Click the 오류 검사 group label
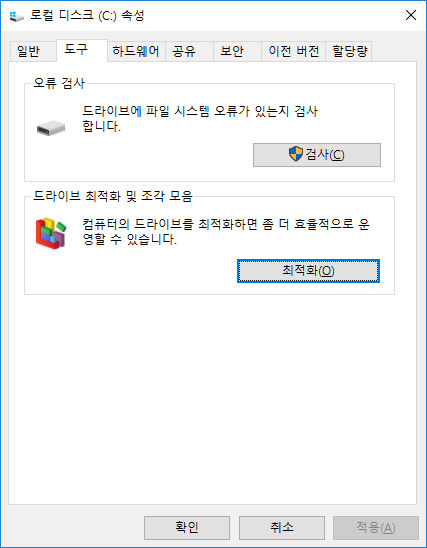 59,84
